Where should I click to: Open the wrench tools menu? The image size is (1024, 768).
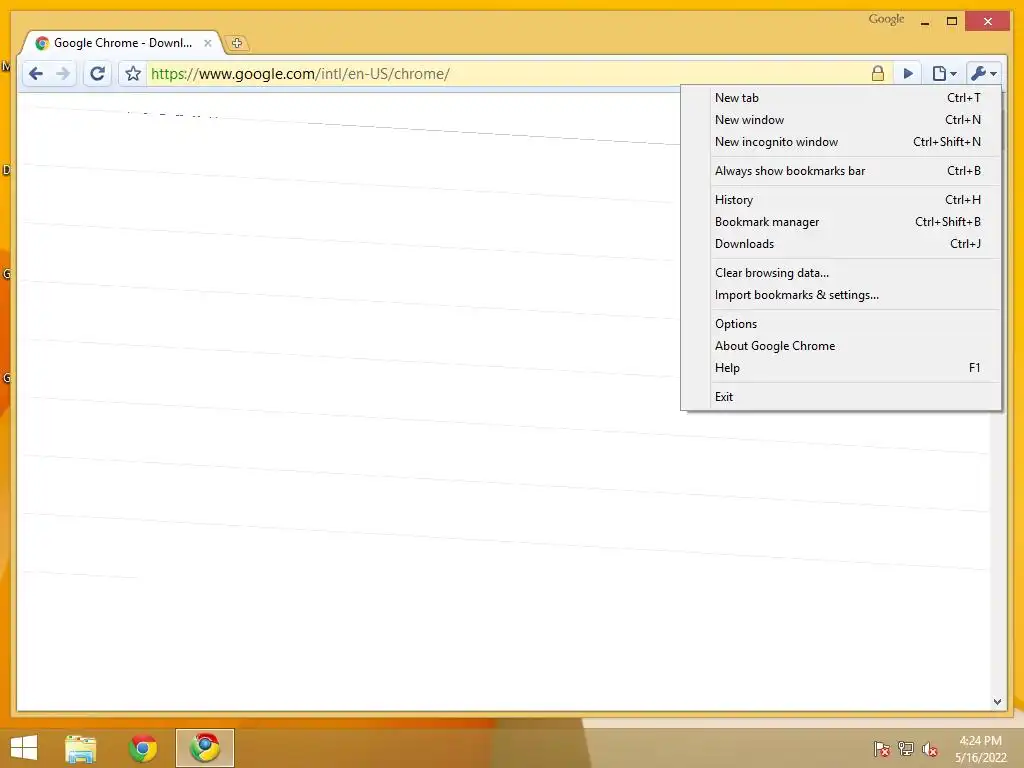coord(984,74)
